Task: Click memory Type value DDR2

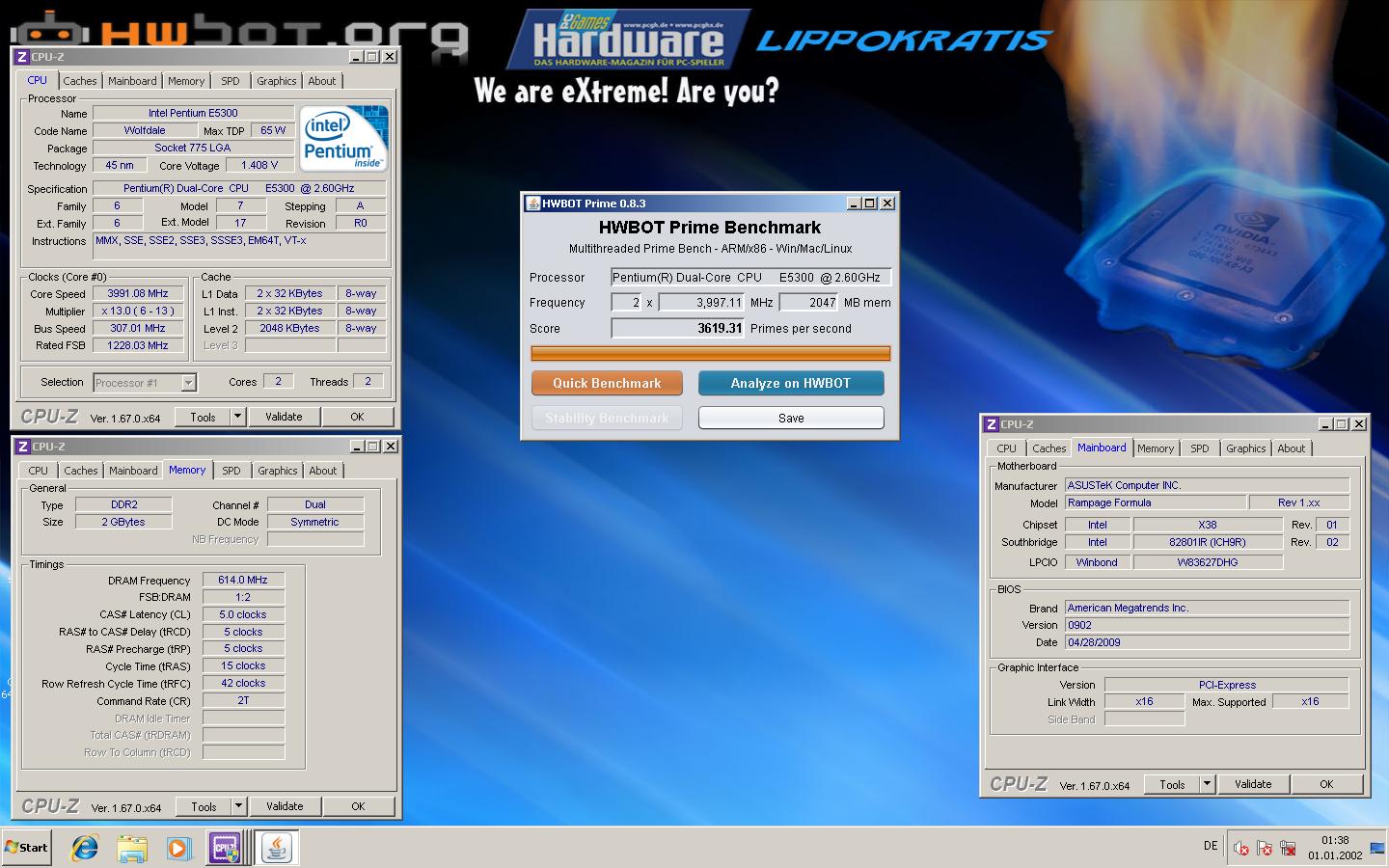Action: click(x=123, y=504)
